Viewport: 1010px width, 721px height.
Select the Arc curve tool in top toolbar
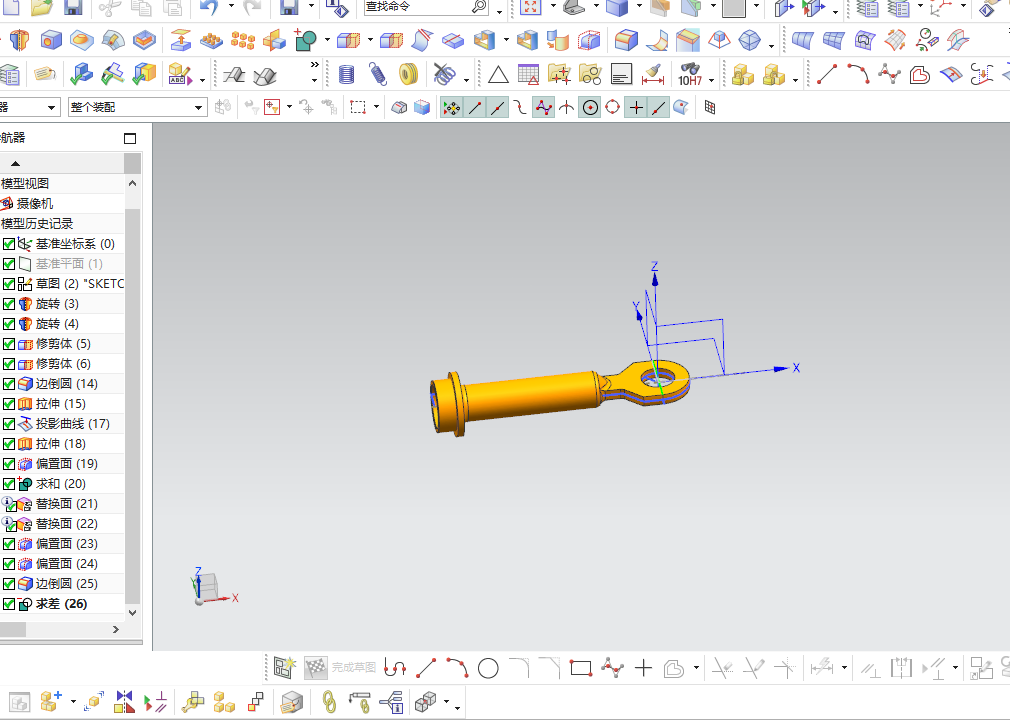[x=858, y=75]
